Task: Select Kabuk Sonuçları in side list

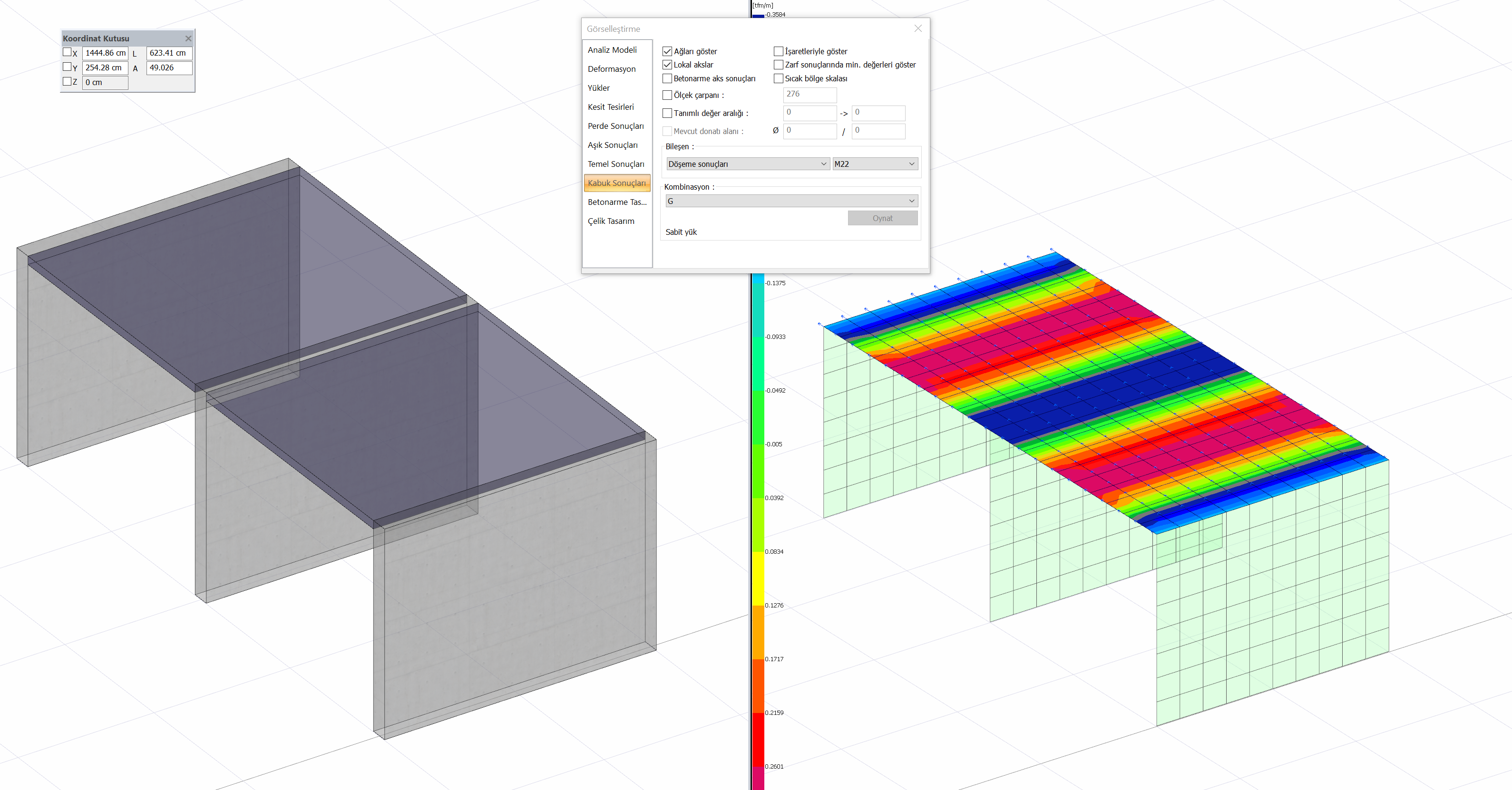Action: pyautogui.click(x=617, y=183)
